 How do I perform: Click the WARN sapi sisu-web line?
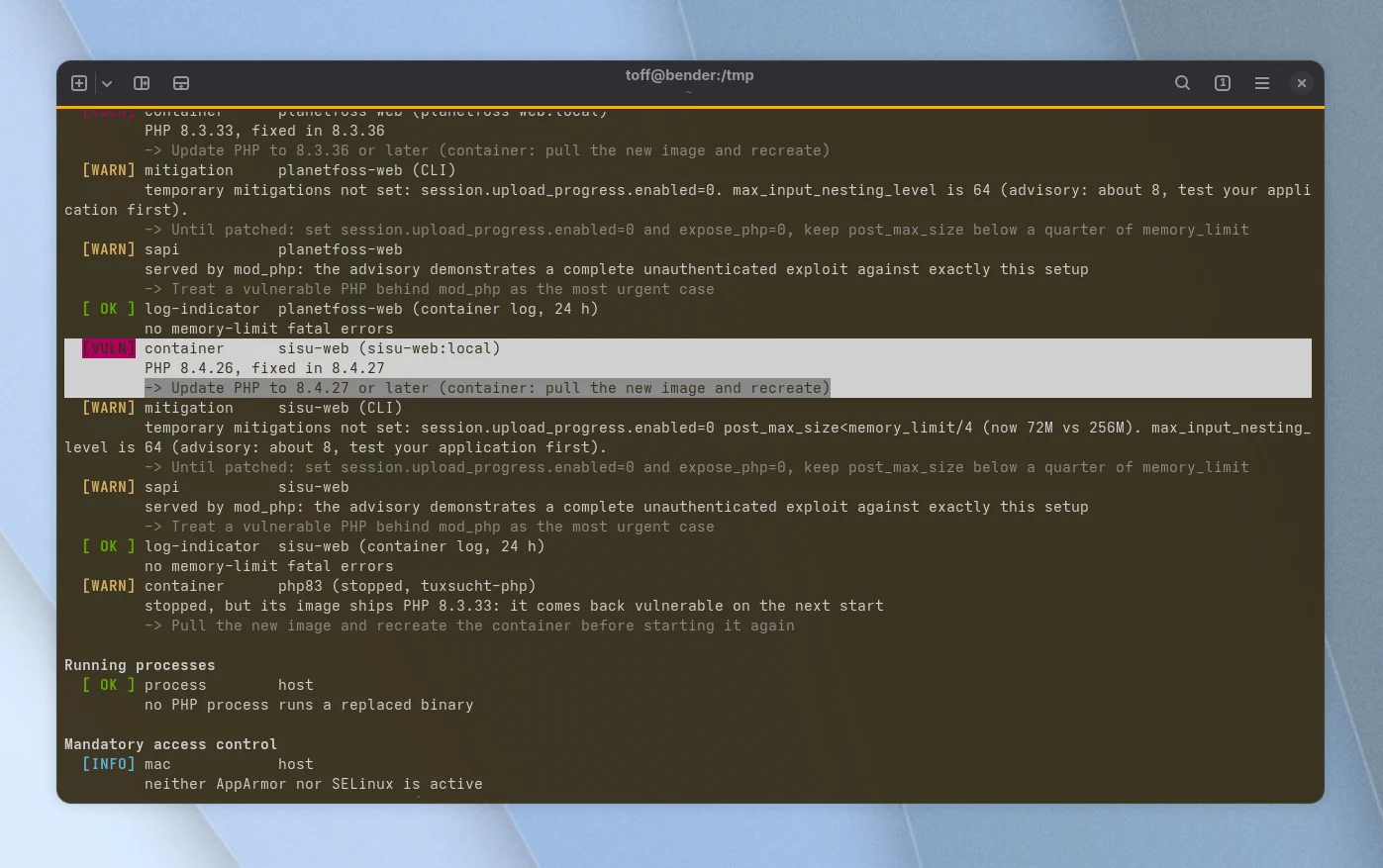(216, 487)
